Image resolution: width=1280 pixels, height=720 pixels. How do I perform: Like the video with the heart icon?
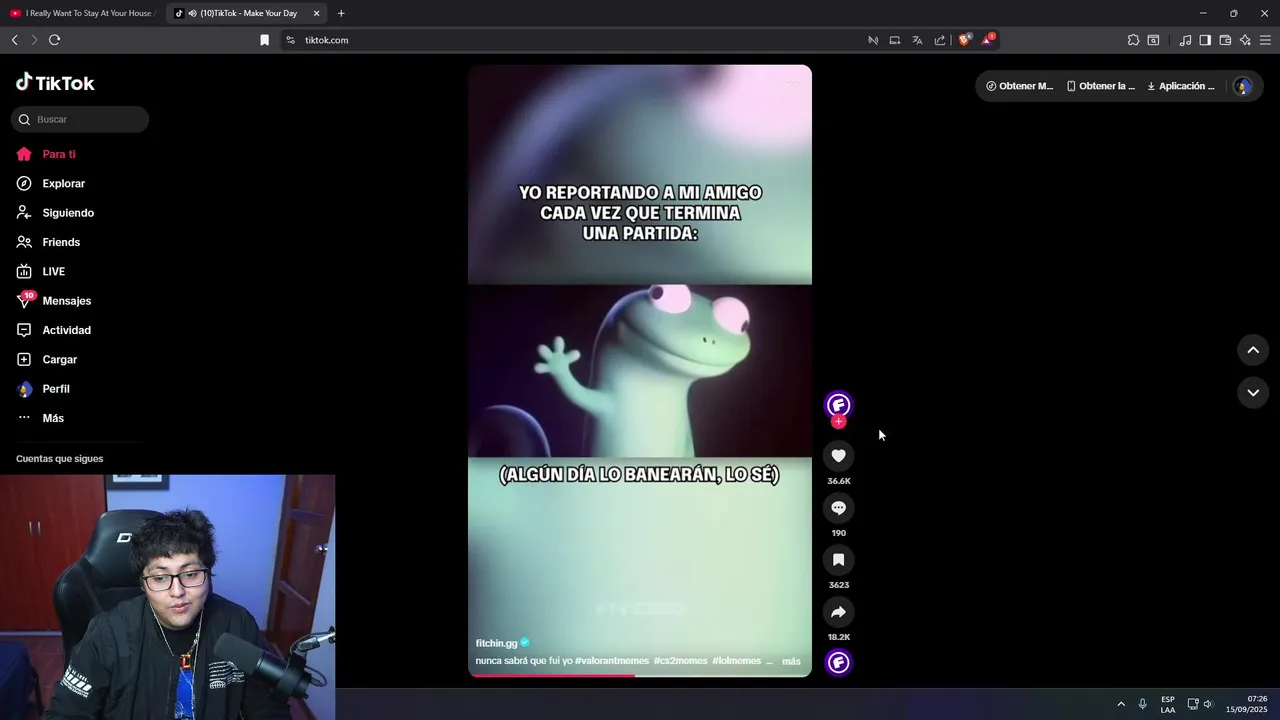(839, 456)
